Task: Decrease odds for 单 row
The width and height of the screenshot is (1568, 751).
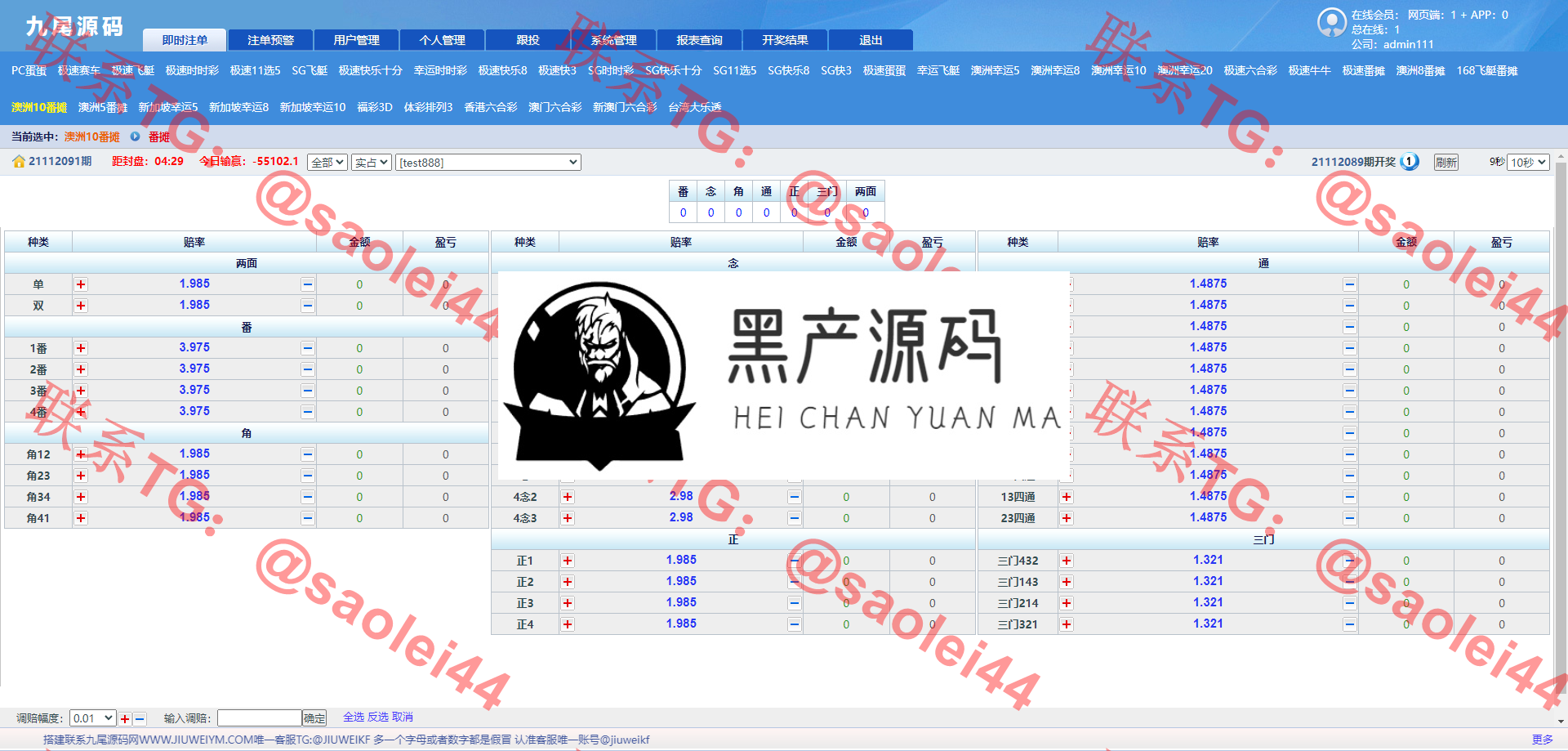Action: (308, 284)
